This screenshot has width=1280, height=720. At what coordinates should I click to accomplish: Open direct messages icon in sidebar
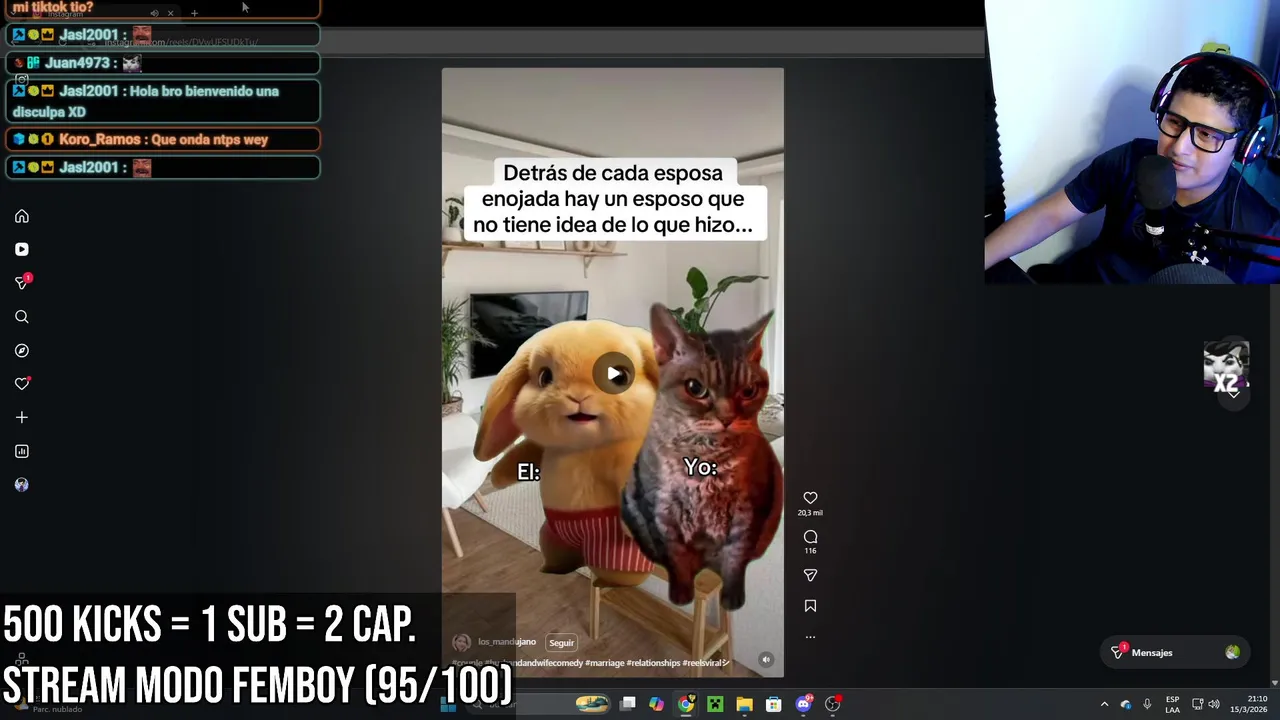coord(22,283)
